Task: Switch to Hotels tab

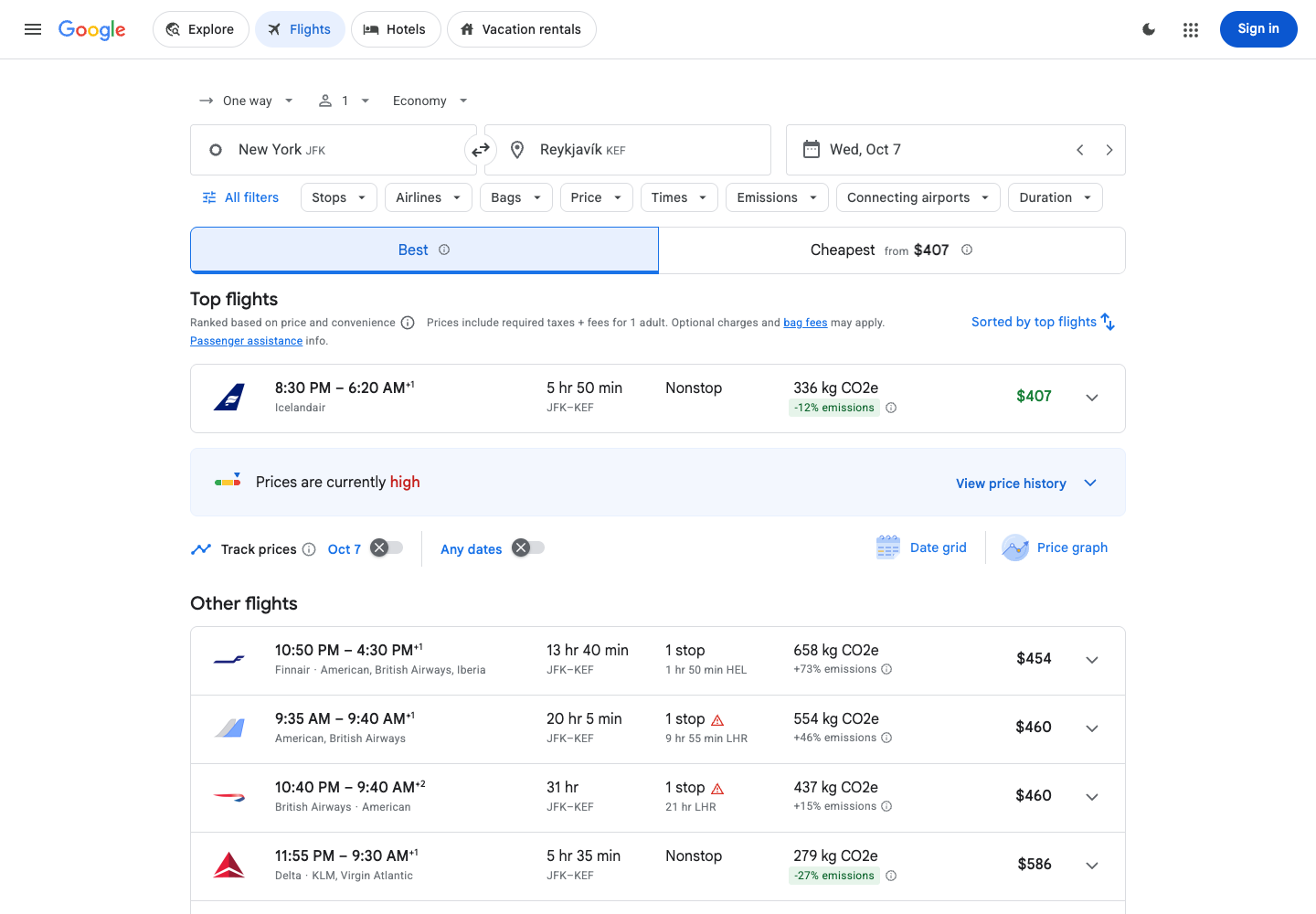Action: click(x=396, y=29)
